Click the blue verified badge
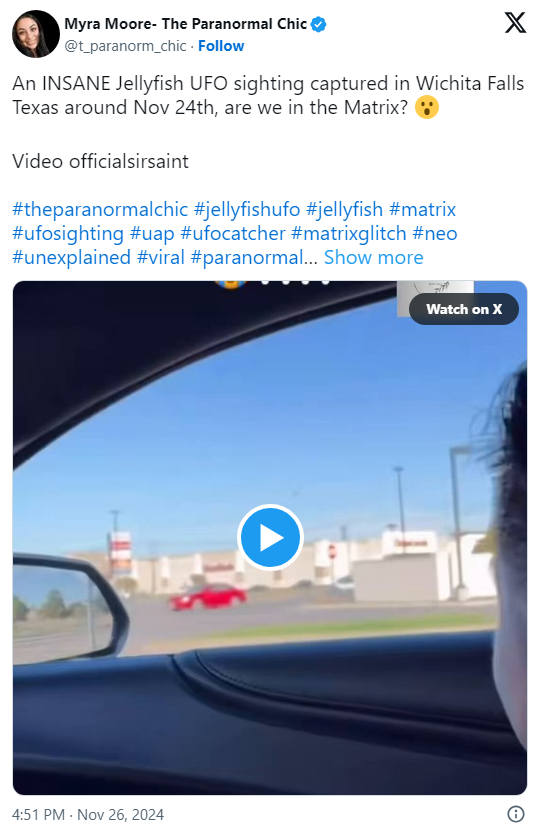 318,24
